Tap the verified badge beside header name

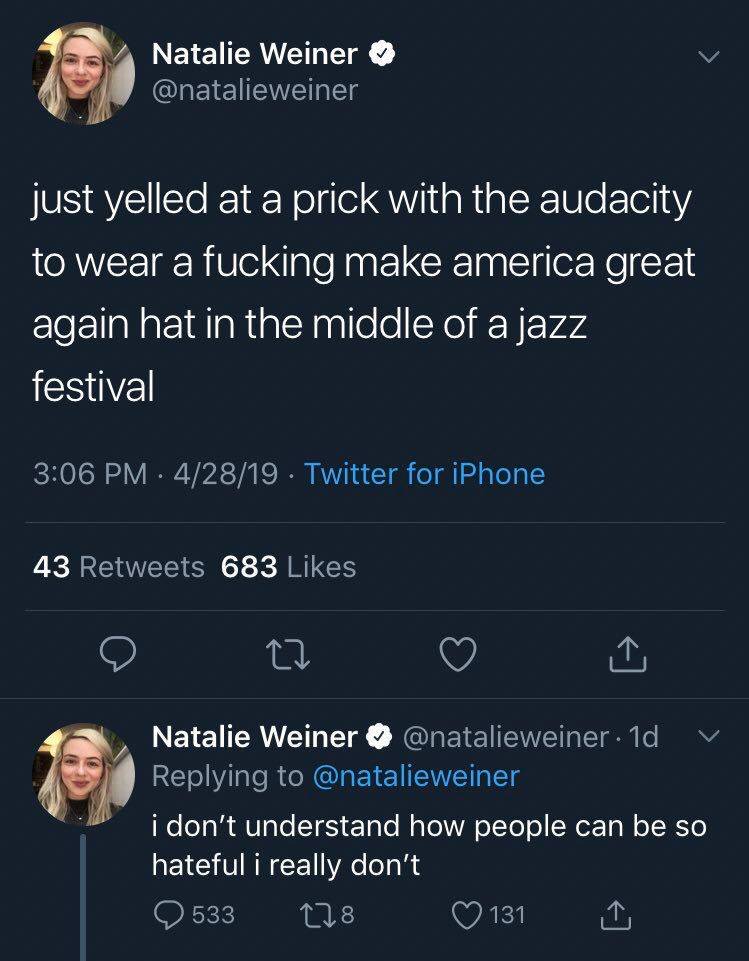pyautogui.click(x=381, y=57)
